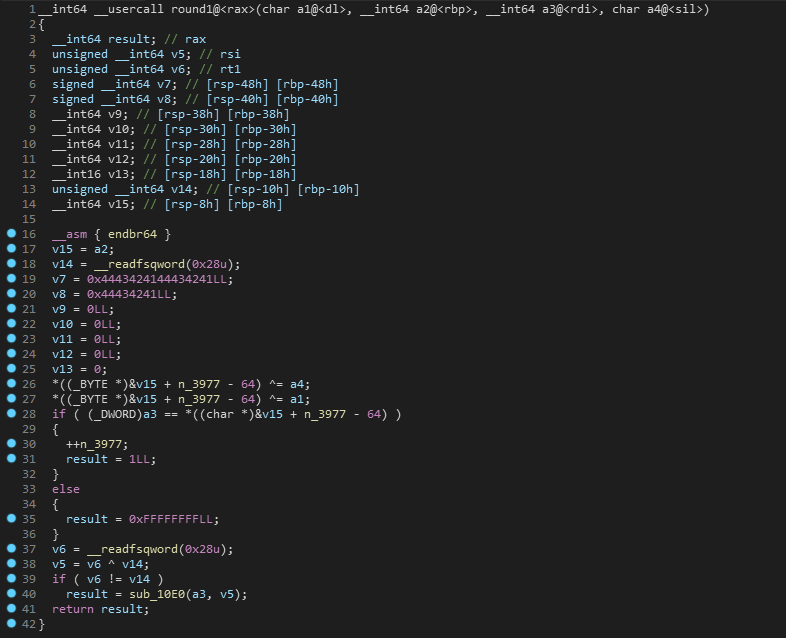Click 'v11 = 0LL;' assignment
This screenshot has width=786, height=638.
point(87,339)
